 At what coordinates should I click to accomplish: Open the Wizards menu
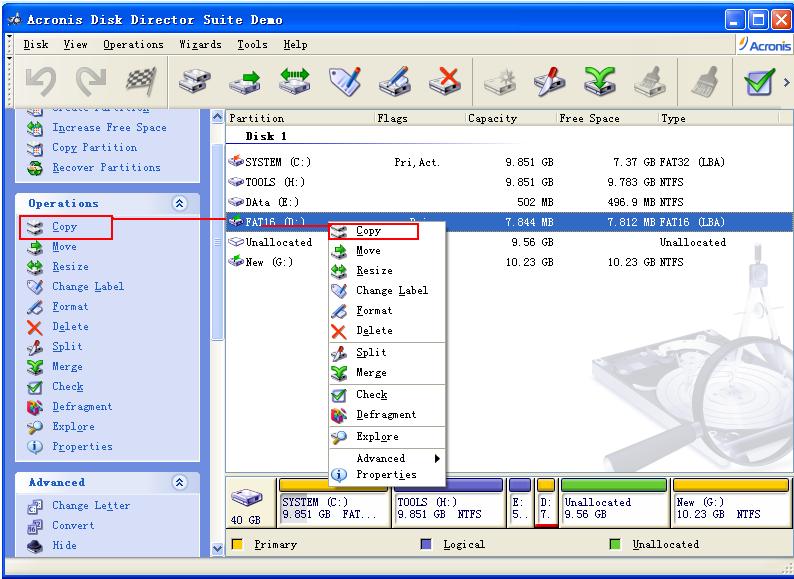[x=201, y=45]
